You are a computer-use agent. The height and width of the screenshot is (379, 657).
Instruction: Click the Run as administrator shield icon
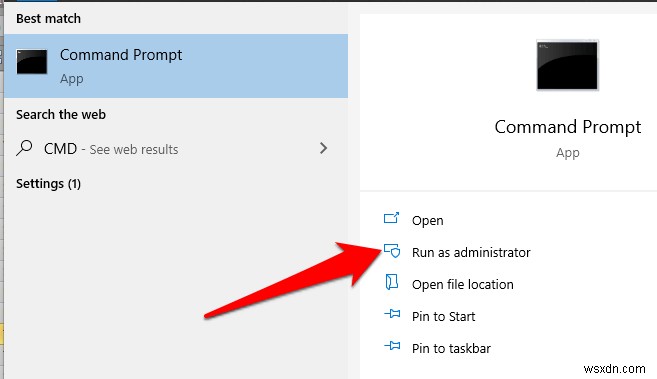pyautogui.click(x=392, y=250)
